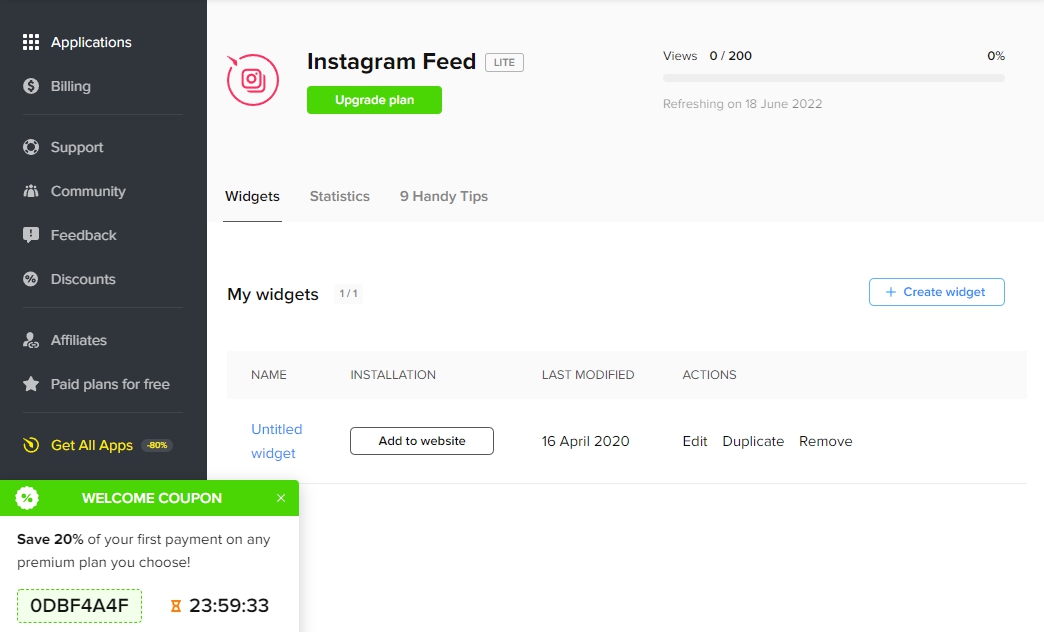Click Add to website for Untitled widget
The height and width of the screenshot is (632, 1044).
tap(421, 440)
